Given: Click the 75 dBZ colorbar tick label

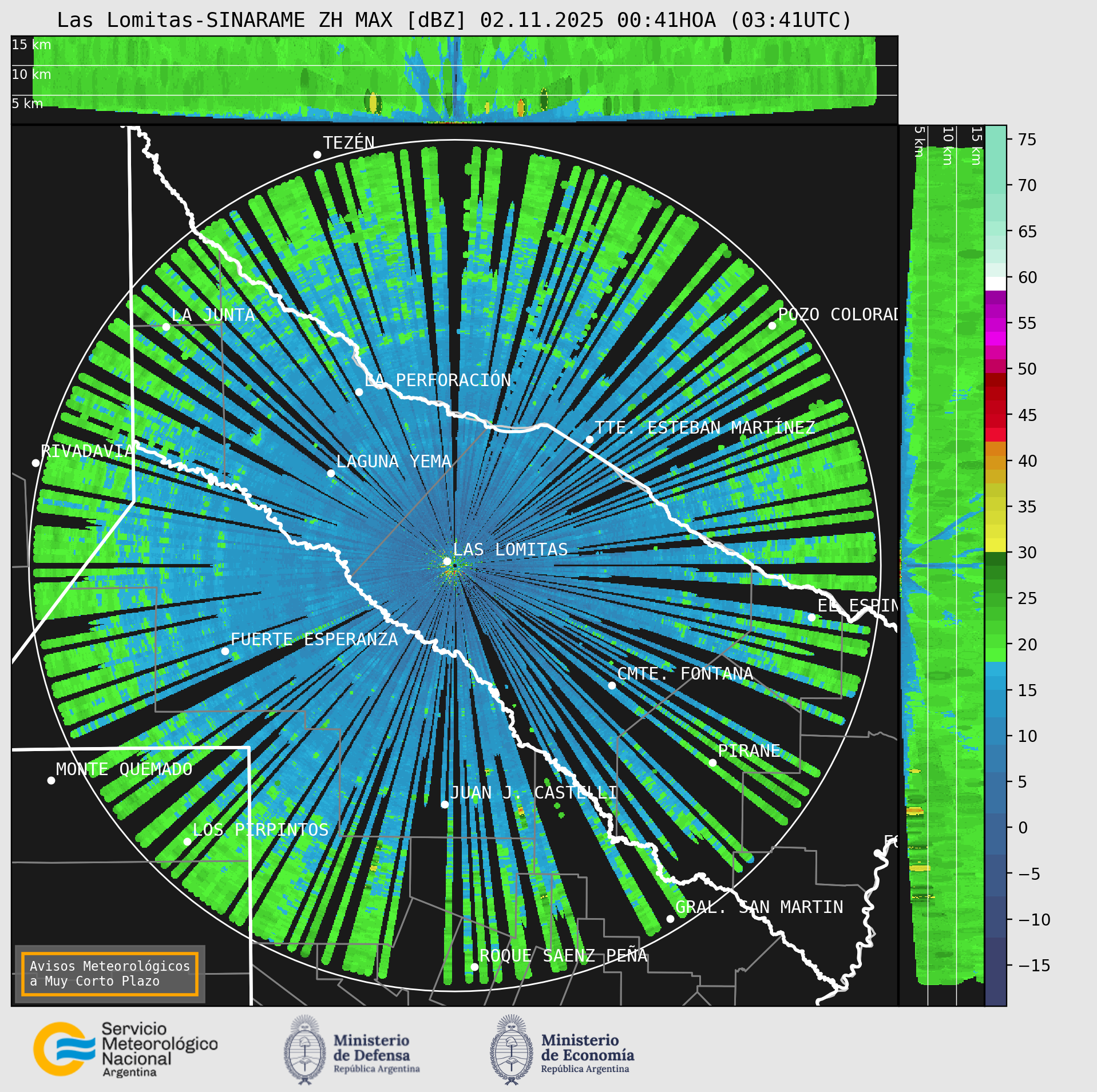Looking at the screenshot, I should (x=1027, y=140).
